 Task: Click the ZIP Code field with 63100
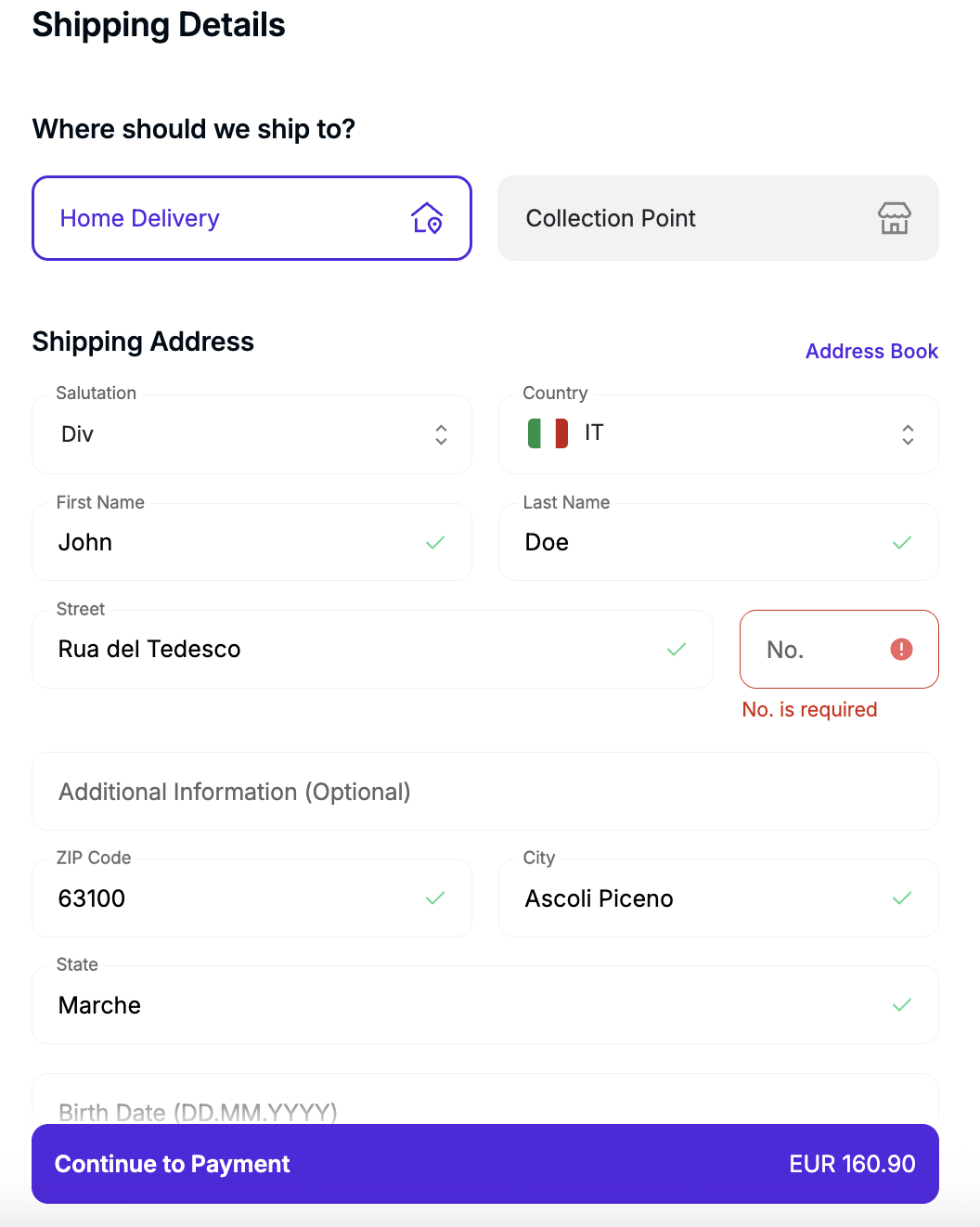[232, 898]
